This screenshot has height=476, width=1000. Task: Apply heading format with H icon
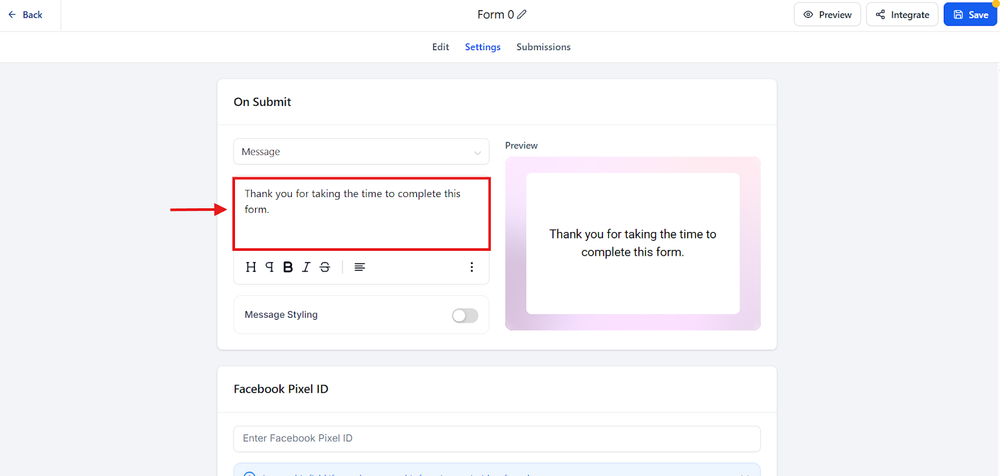(251, 267)
